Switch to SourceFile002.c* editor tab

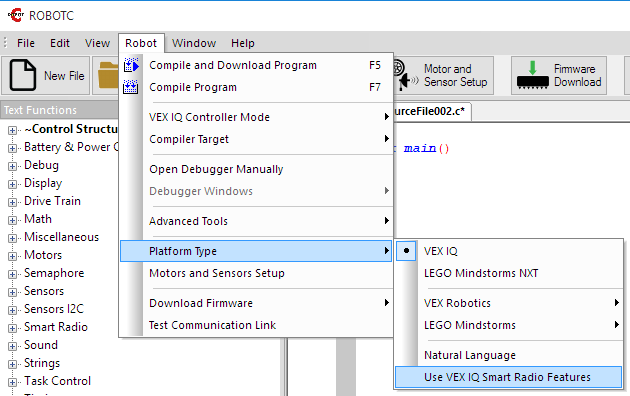coord(432,111)
